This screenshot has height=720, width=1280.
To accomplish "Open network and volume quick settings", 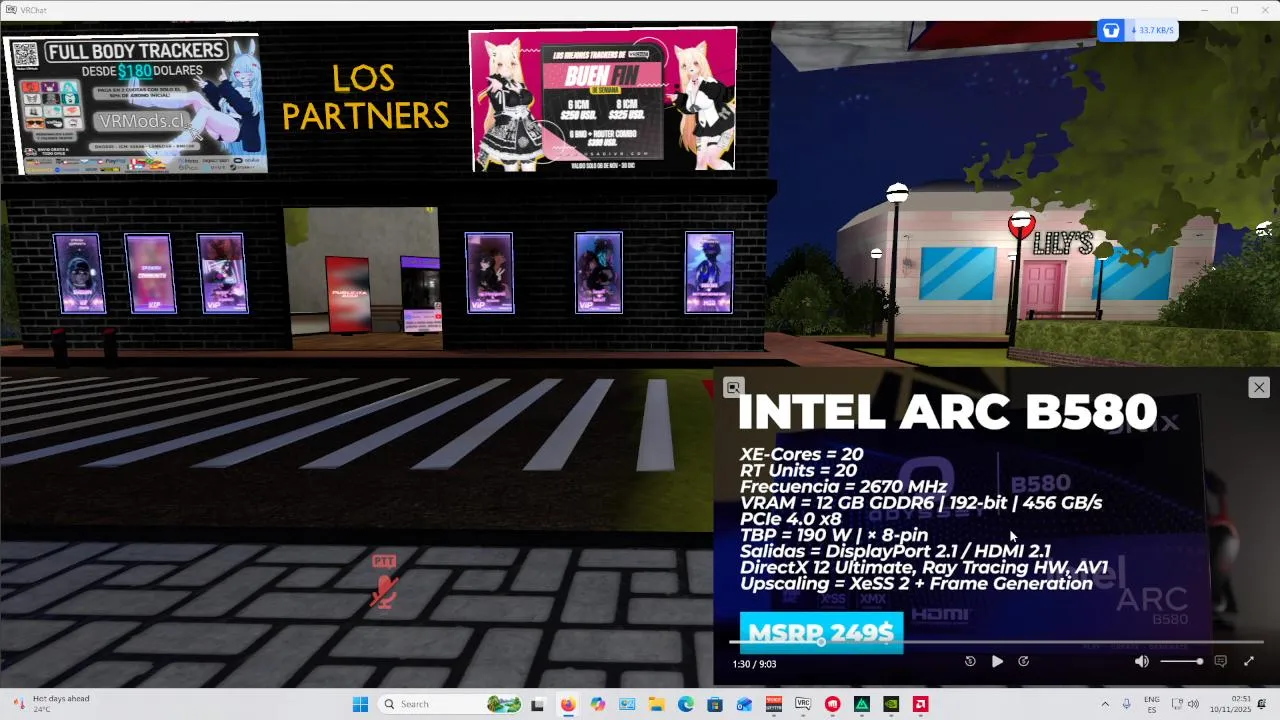I will coord(1185,704).
